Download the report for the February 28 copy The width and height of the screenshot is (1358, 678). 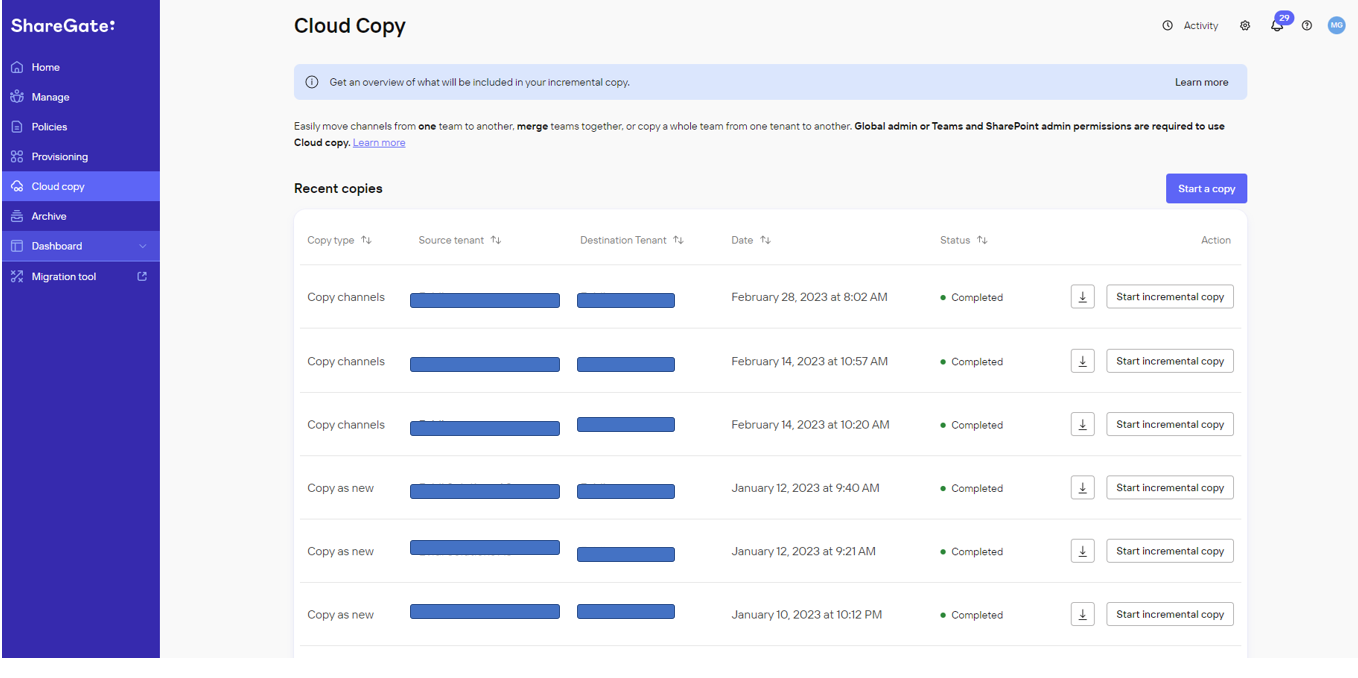tap(1082, 296)
